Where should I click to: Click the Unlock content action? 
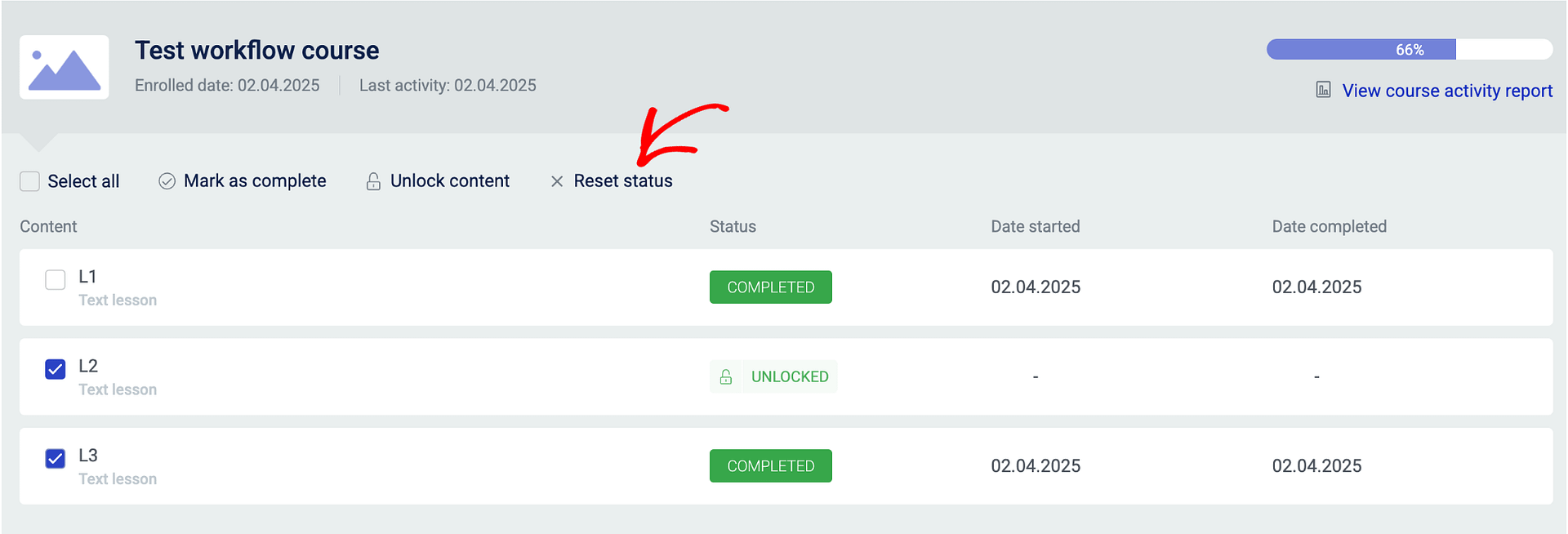449,180
